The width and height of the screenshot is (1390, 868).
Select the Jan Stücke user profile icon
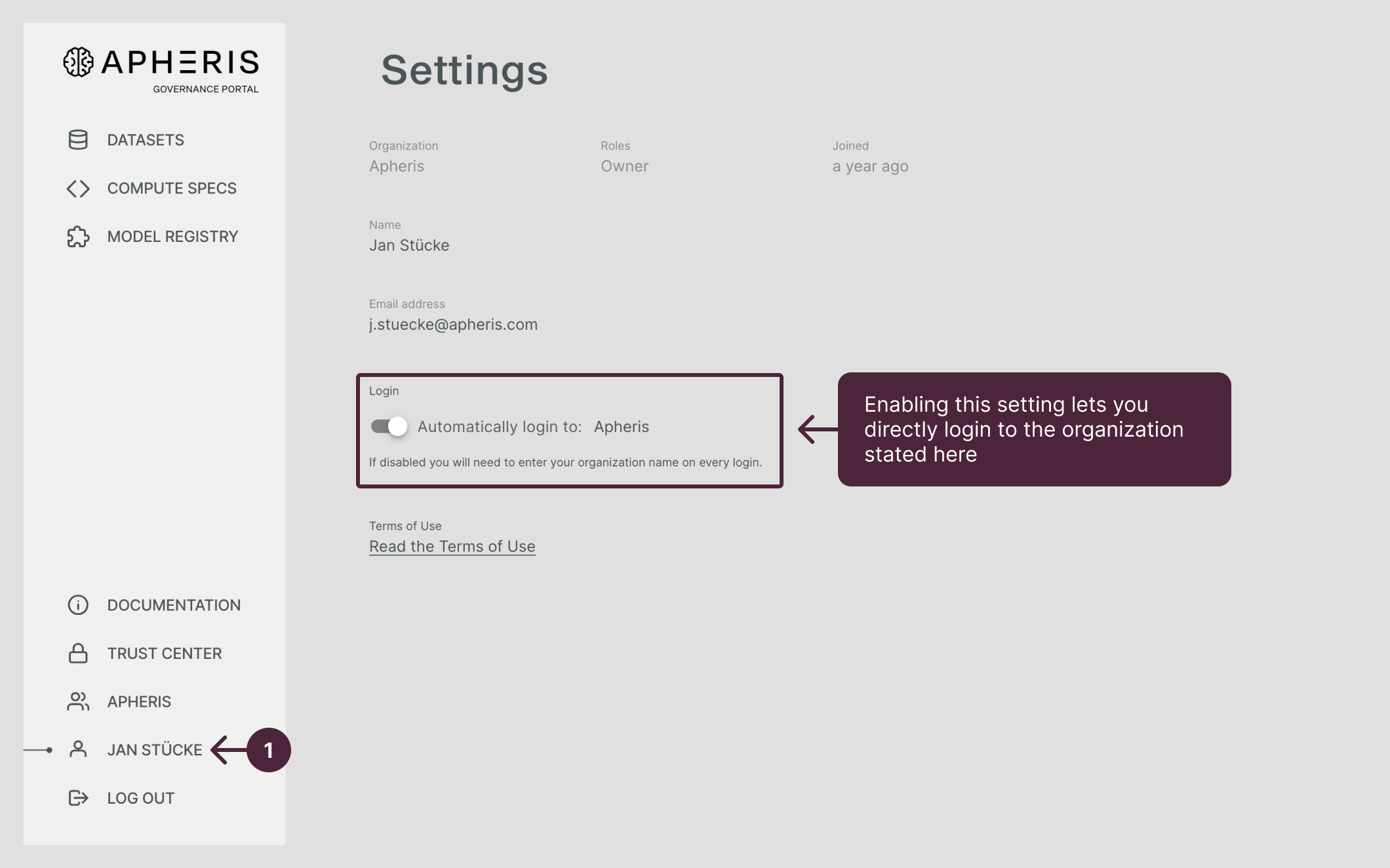tap(78, 749)
